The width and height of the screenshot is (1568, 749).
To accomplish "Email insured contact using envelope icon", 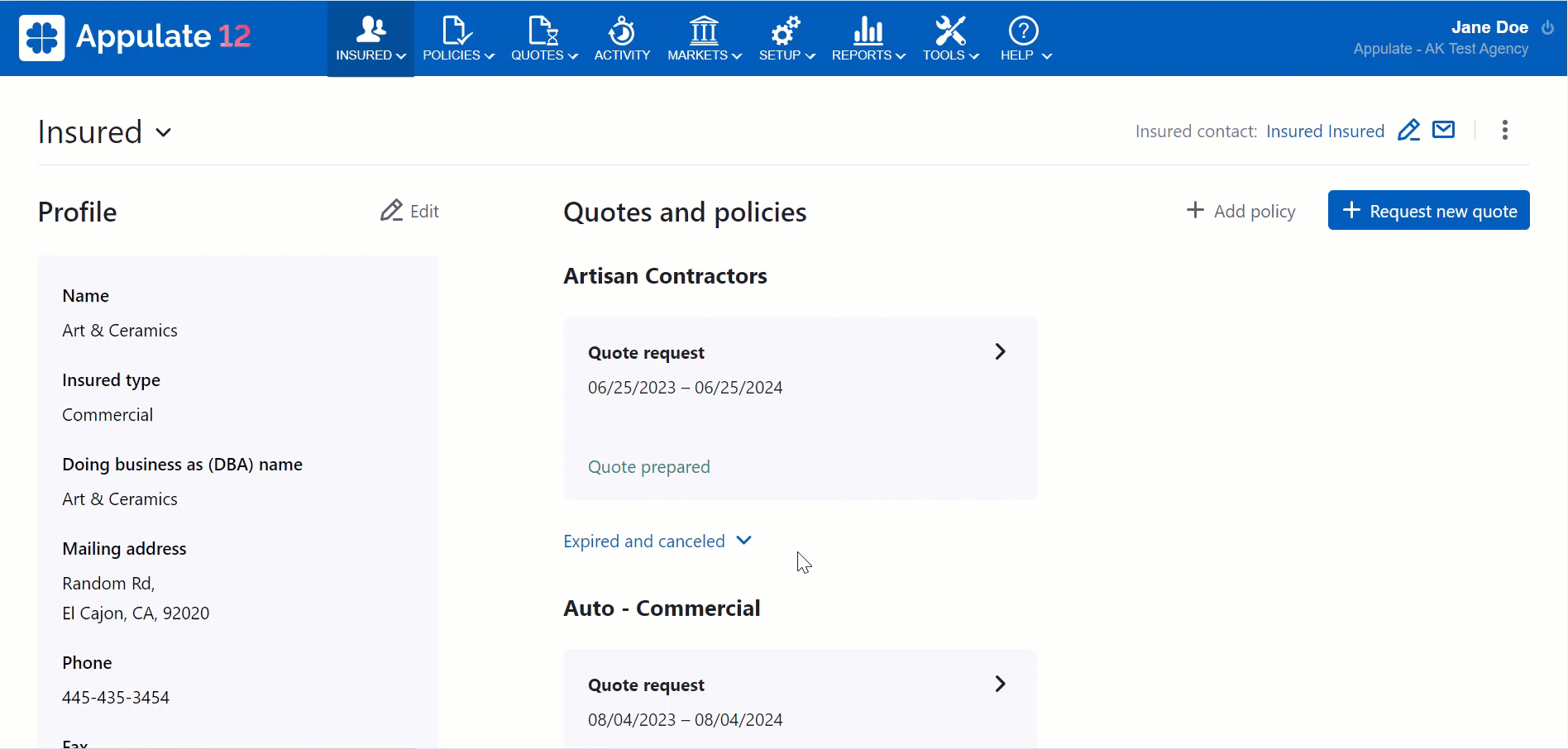I will tap(1444, 130).
